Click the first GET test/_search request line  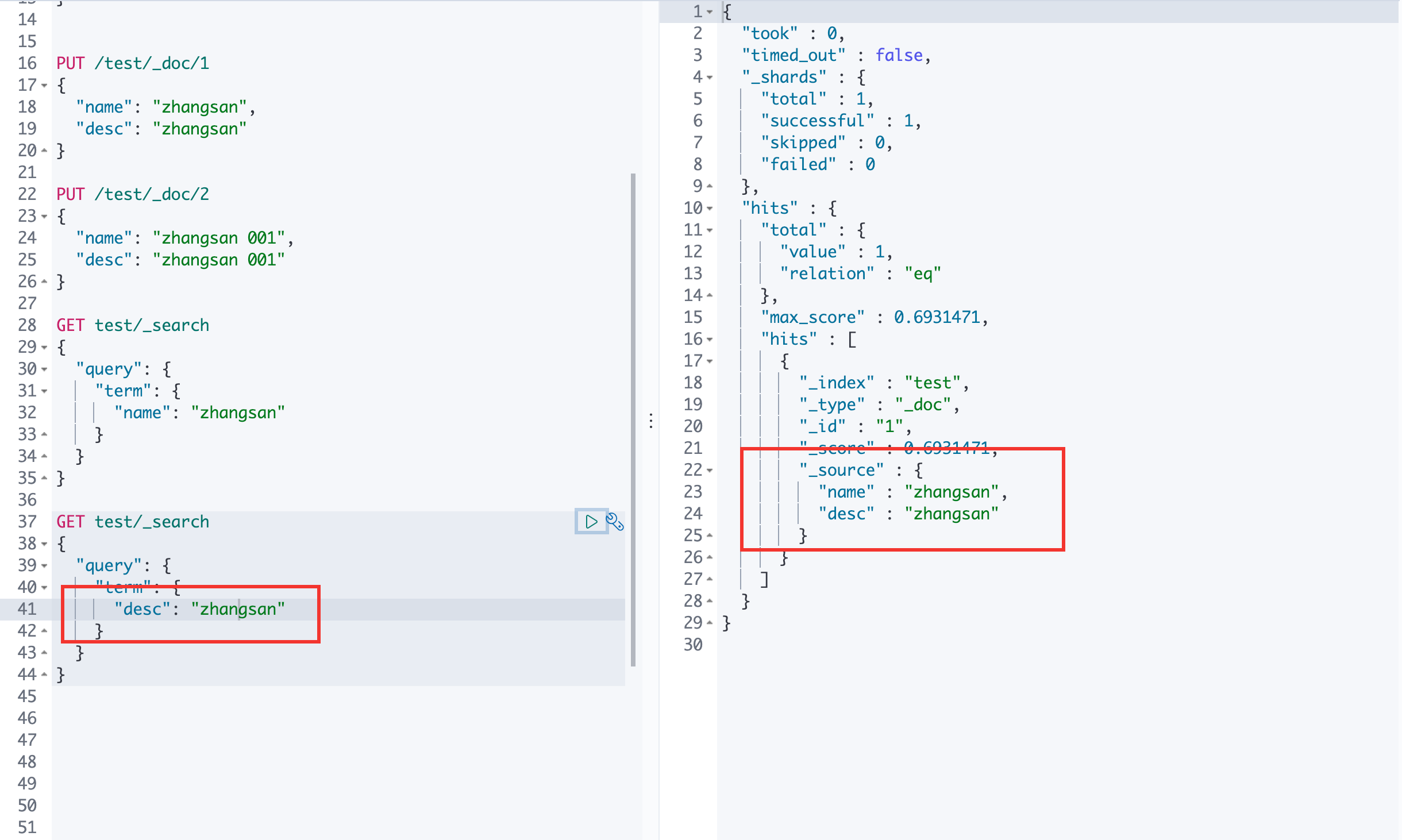[133, 325]
